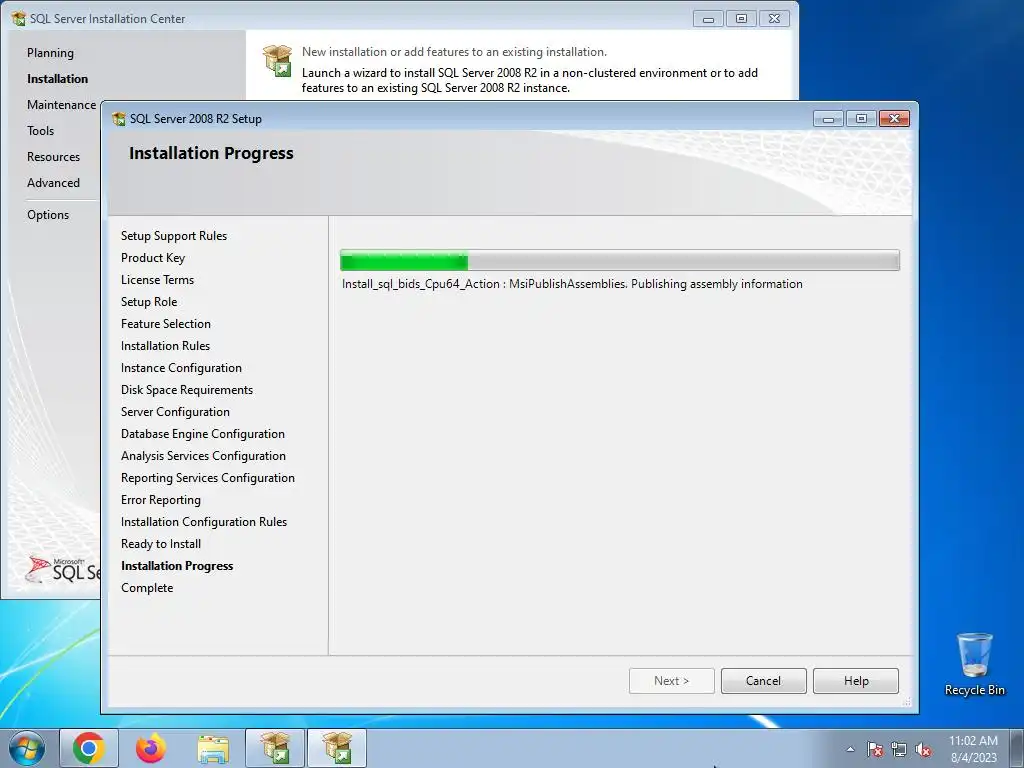Image resolution: width=1024 pixels, height=768 pixels.
Task: Open Tools in Installation Center sidebar
Action: click(40, 131)
